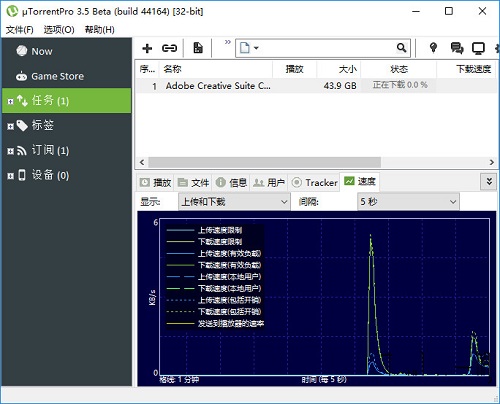500x404 pixels.
Task: Expand the 任务 (1) tree node
Action: 10,101
